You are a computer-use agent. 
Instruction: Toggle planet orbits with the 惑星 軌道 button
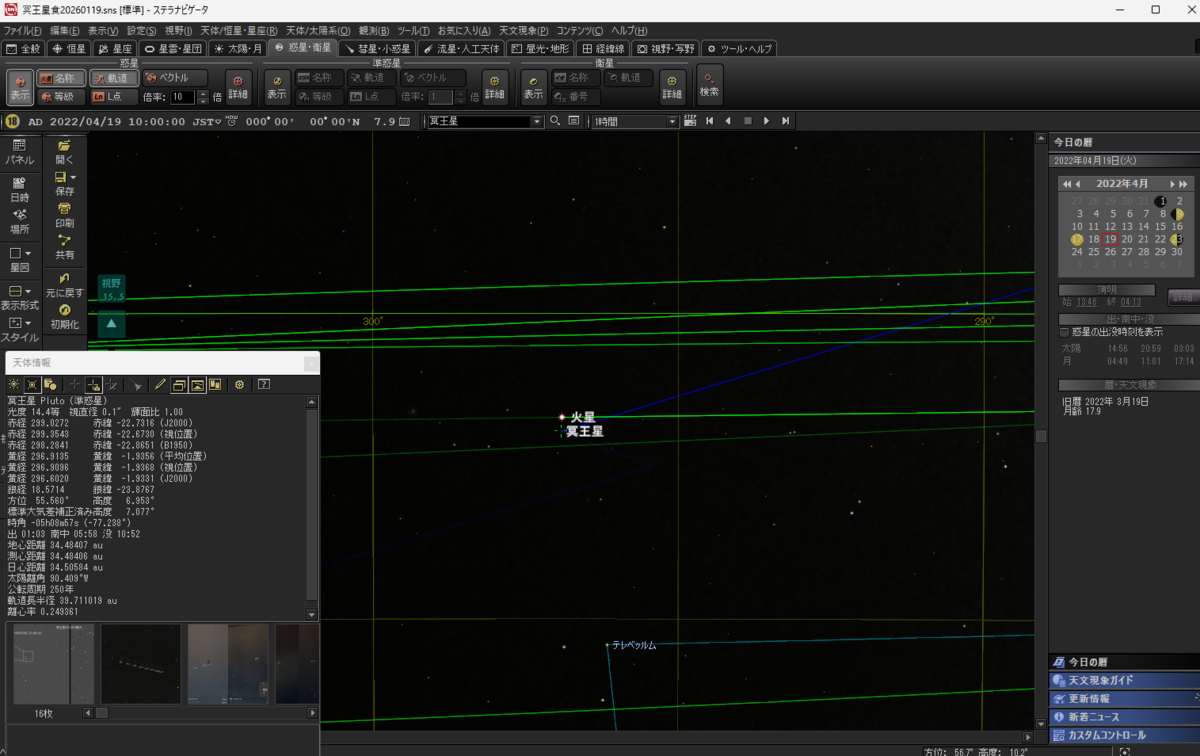click(114, 78)
